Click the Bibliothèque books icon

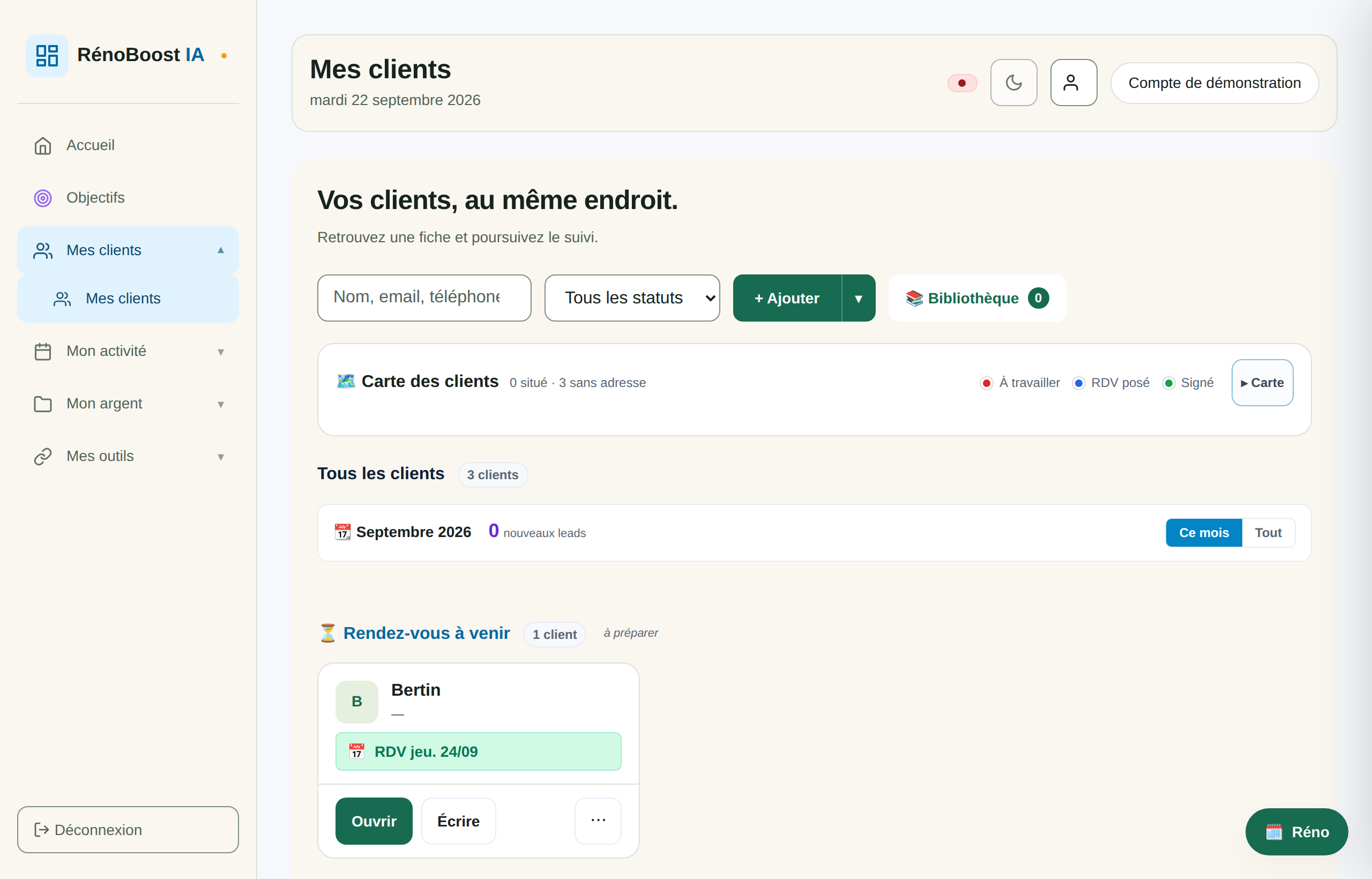[x=914, y=298]
